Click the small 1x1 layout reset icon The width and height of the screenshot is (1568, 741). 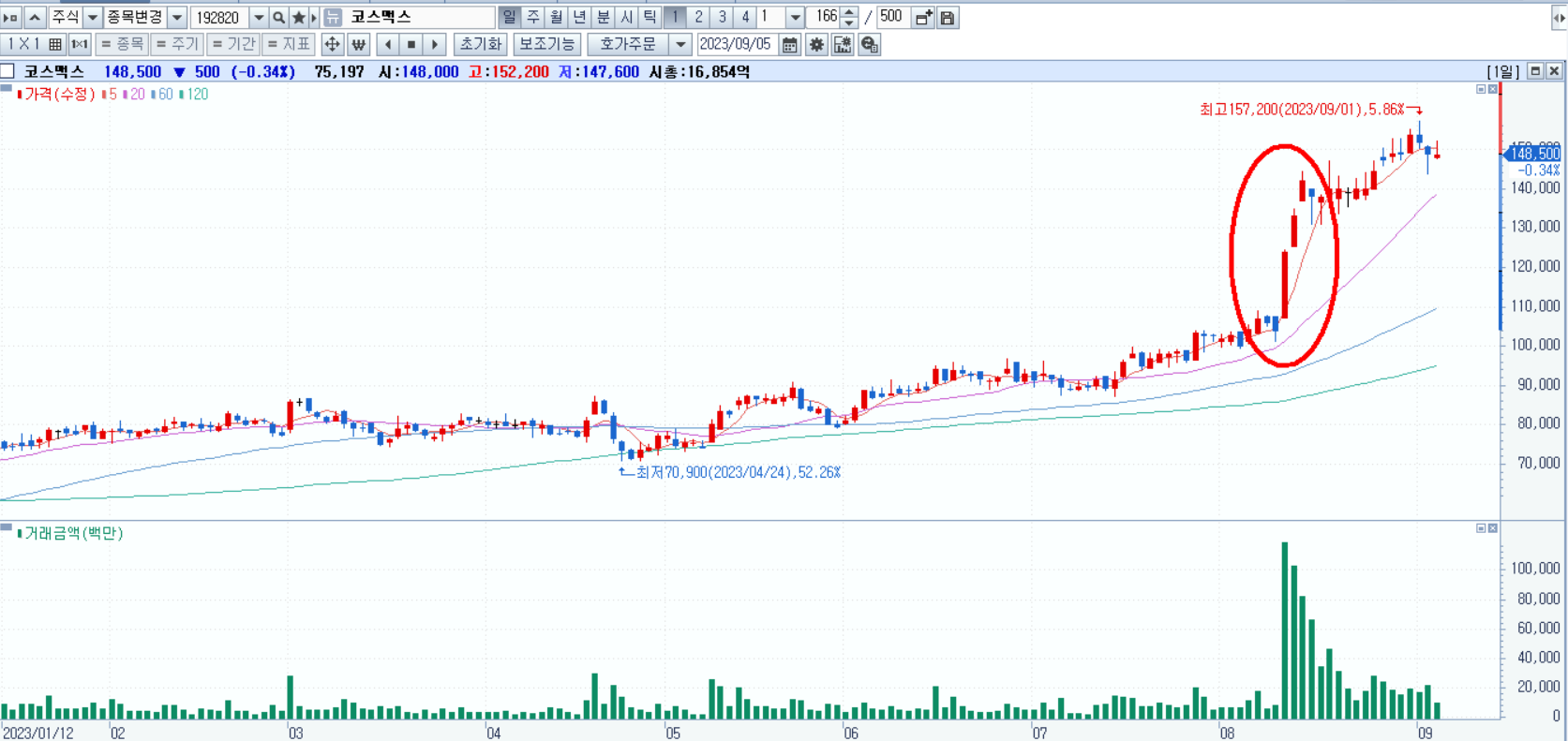pyautogui.click(x=80, y=44)
